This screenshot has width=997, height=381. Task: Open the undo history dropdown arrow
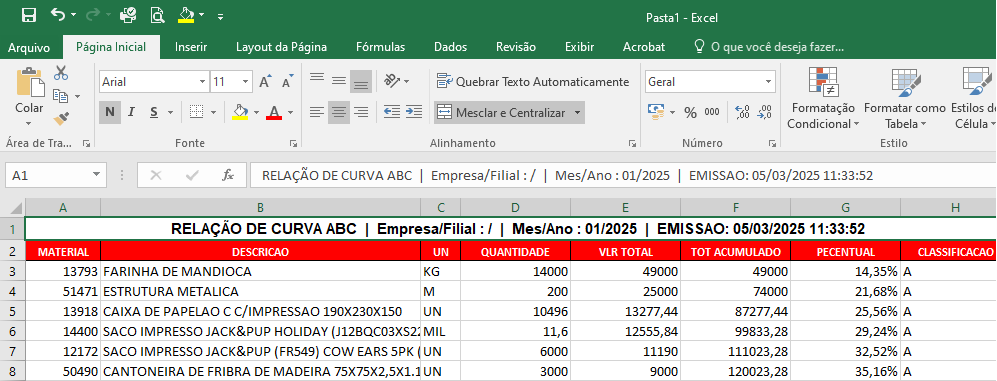point(74,15)
